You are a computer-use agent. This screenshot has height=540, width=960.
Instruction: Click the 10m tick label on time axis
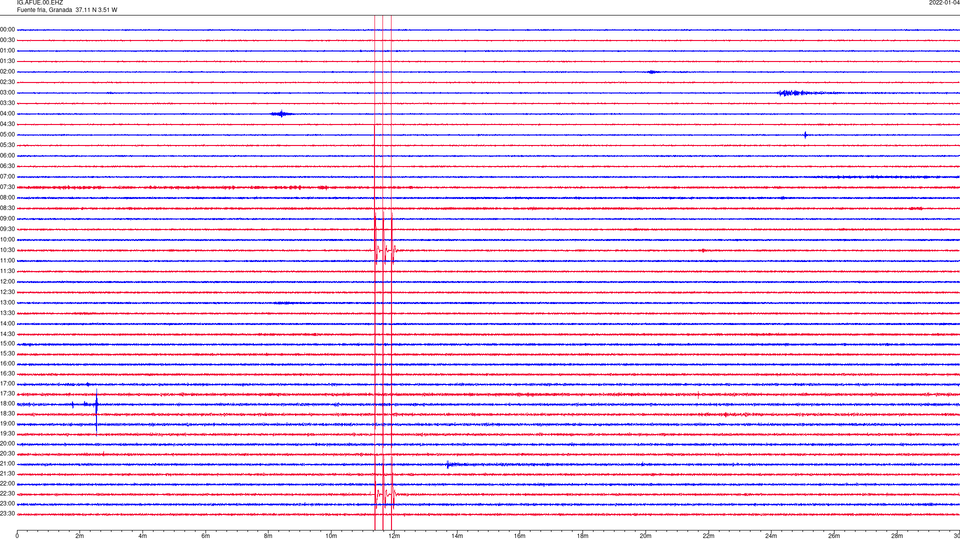click(331, 536)
